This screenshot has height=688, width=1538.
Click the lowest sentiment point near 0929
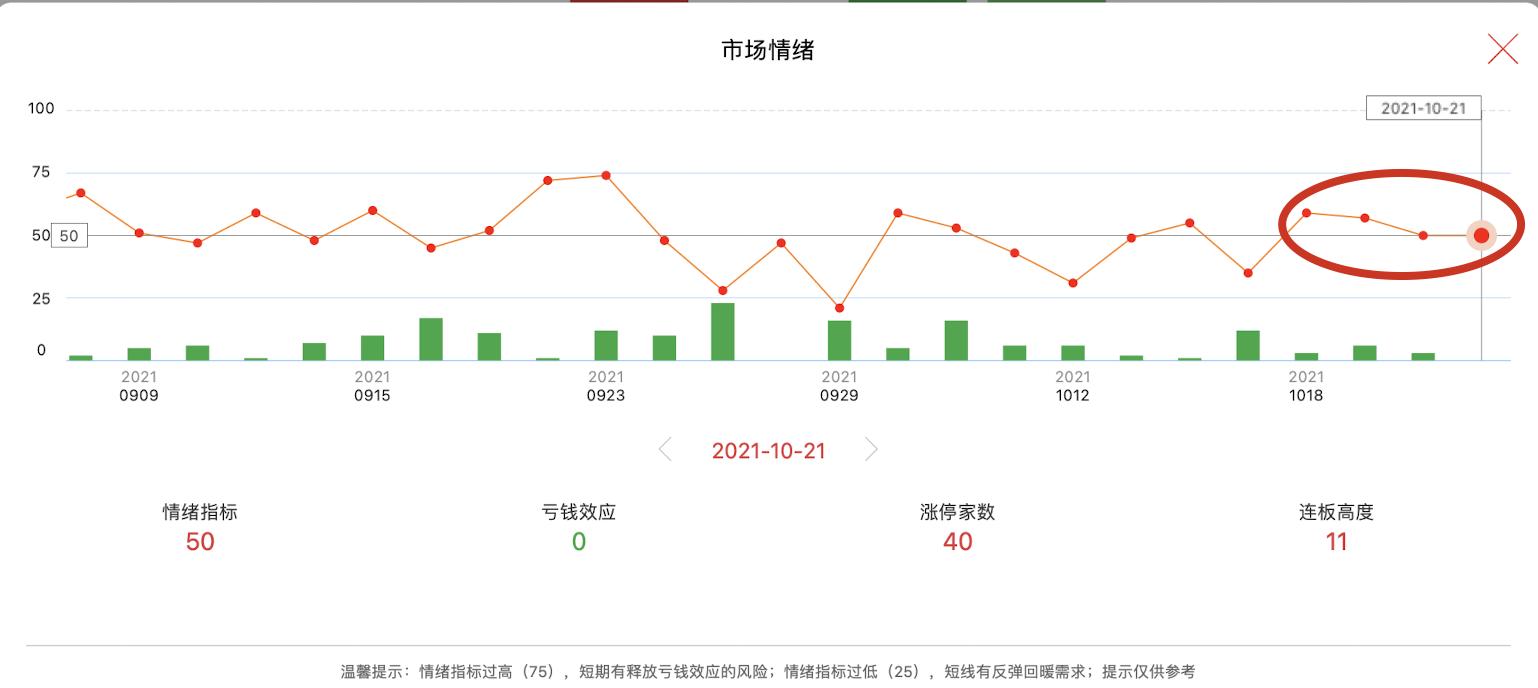click(x=840, y=307)
